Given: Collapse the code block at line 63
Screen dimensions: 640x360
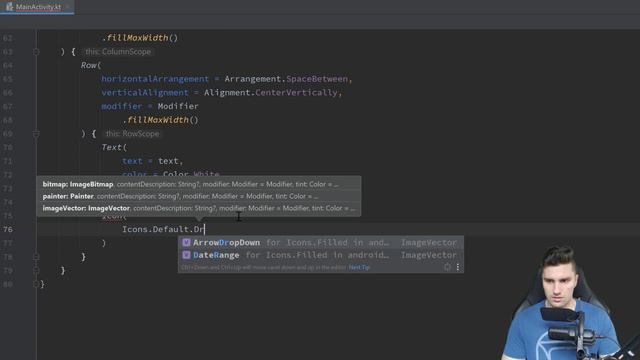Looking at the screenshot, I should 36,52.
